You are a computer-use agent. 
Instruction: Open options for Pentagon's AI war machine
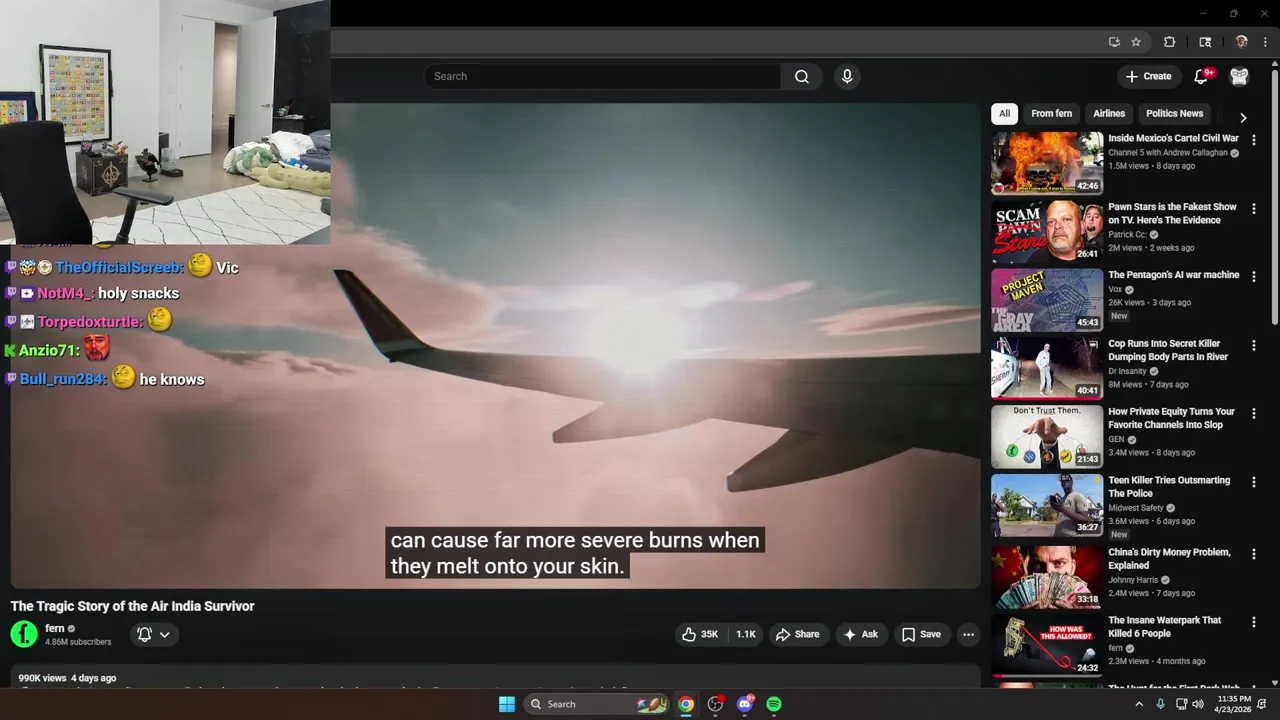1254,277
